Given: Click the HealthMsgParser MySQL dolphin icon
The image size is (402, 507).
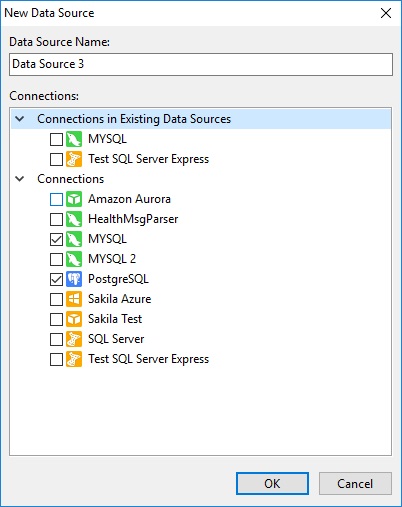Looking at the screenshot, I should [x=74, y=219].
